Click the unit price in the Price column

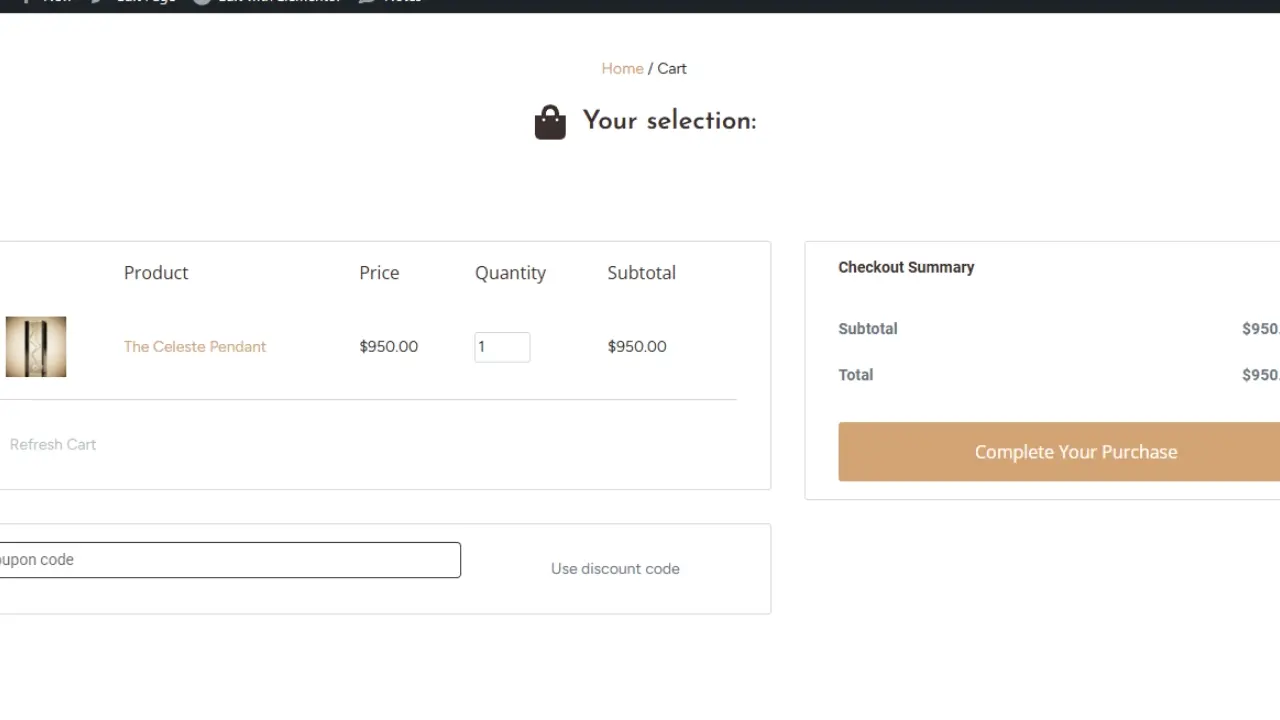(389, 347)
